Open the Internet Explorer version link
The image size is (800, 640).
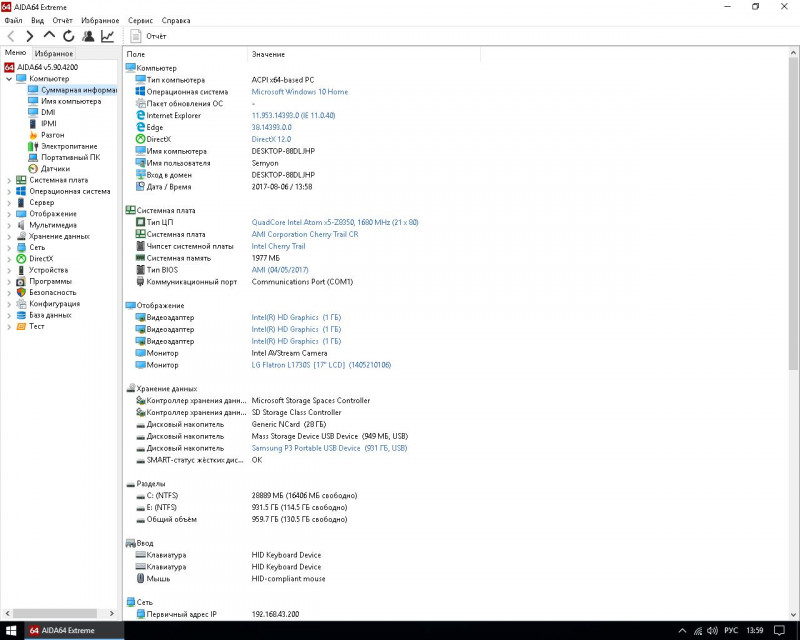(293, 115)
